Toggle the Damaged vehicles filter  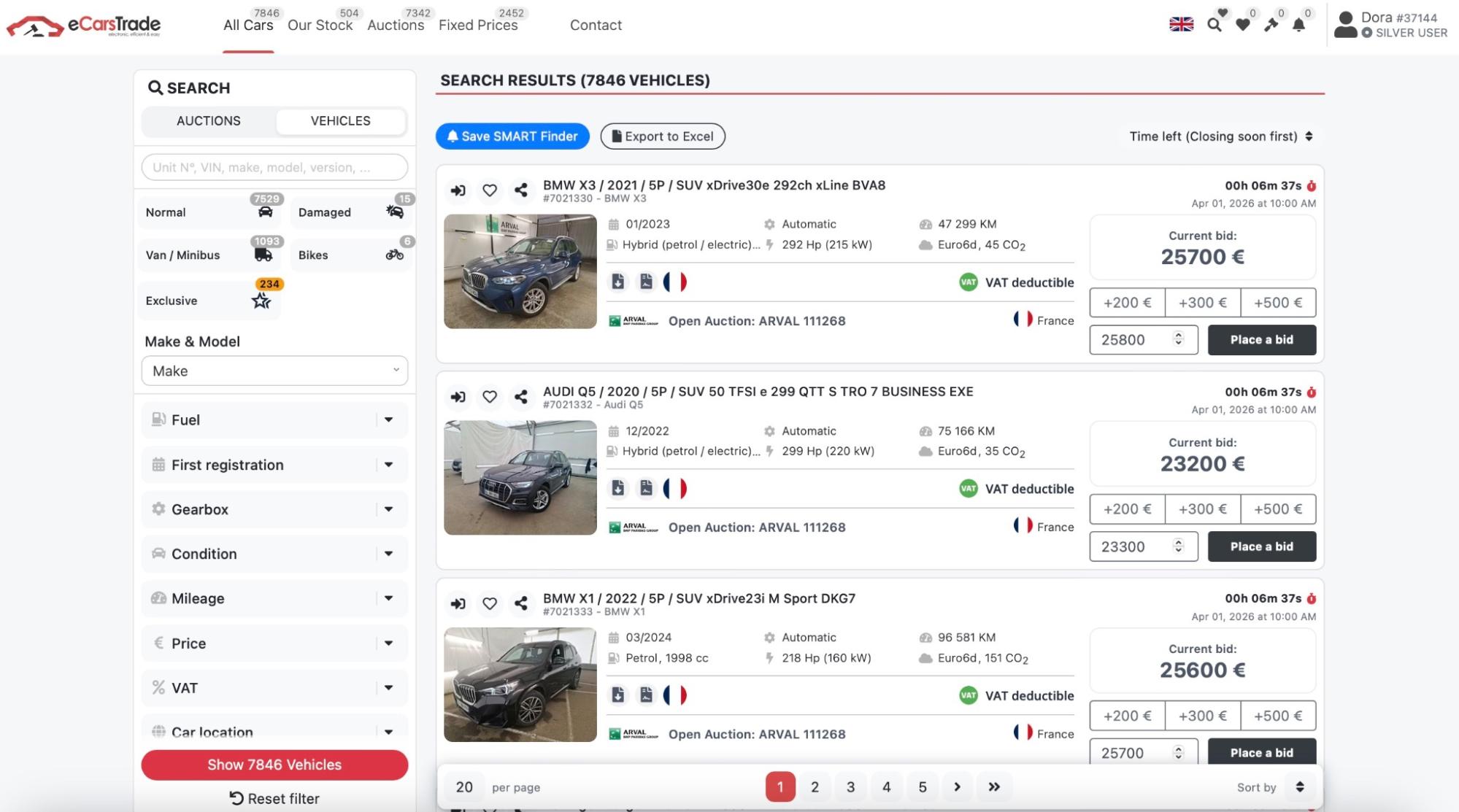(x=351, y=212)
